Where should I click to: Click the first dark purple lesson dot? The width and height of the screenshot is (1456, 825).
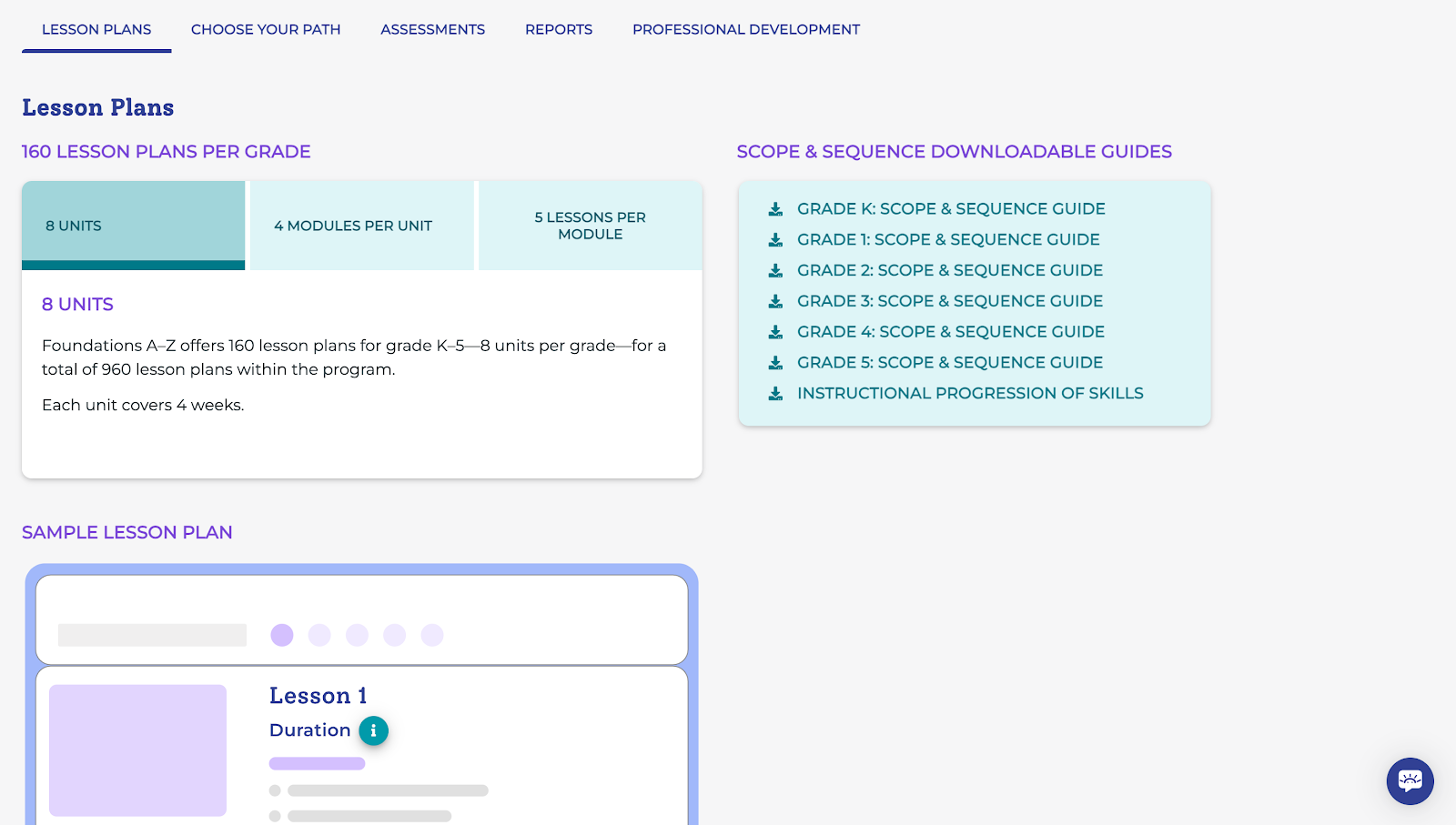282,635
